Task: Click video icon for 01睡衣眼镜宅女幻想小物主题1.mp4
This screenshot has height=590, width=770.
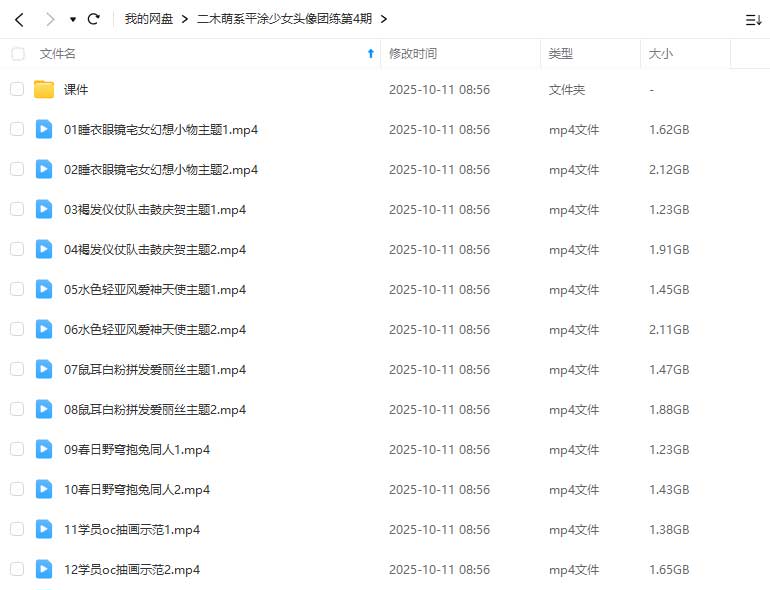Action: (x=44, y=129)
